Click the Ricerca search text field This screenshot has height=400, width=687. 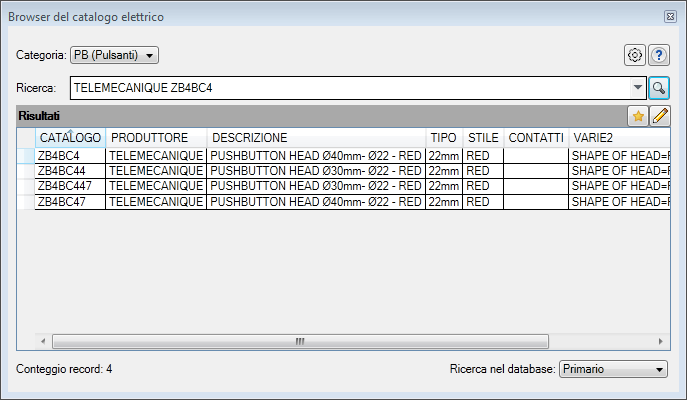(x=351, y=88)
